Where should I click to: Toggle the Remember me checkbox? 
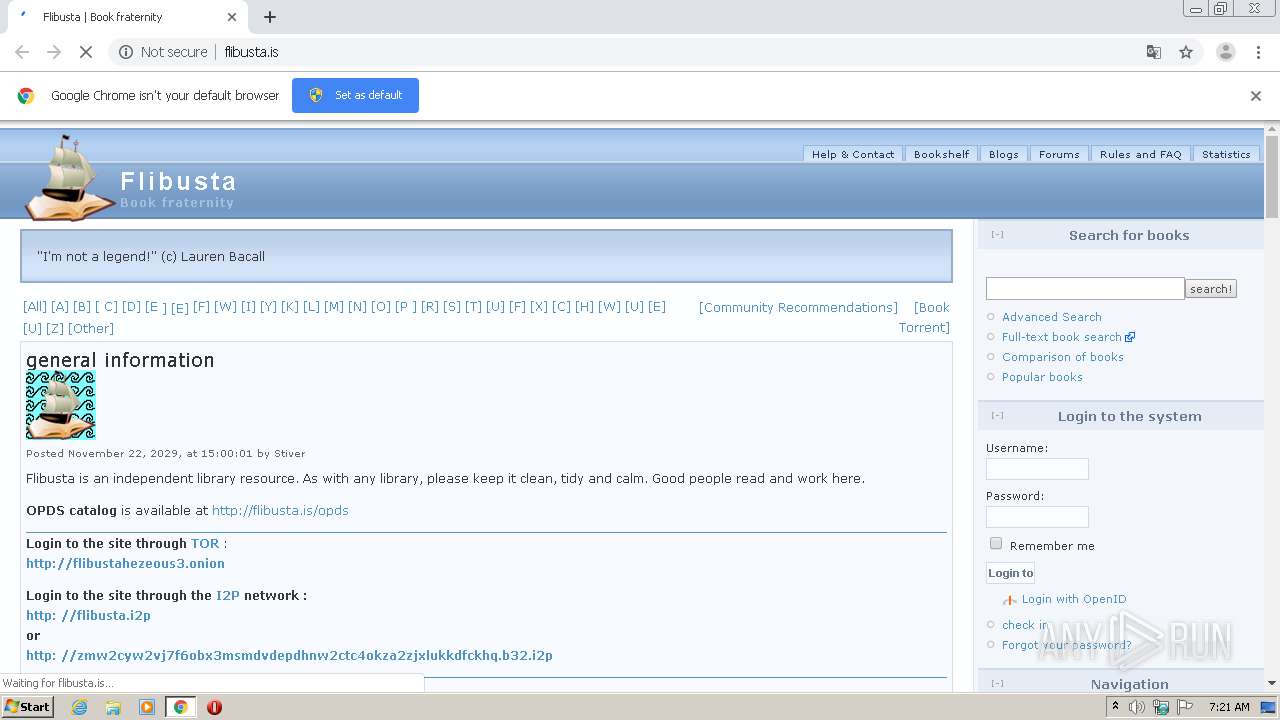996,543
